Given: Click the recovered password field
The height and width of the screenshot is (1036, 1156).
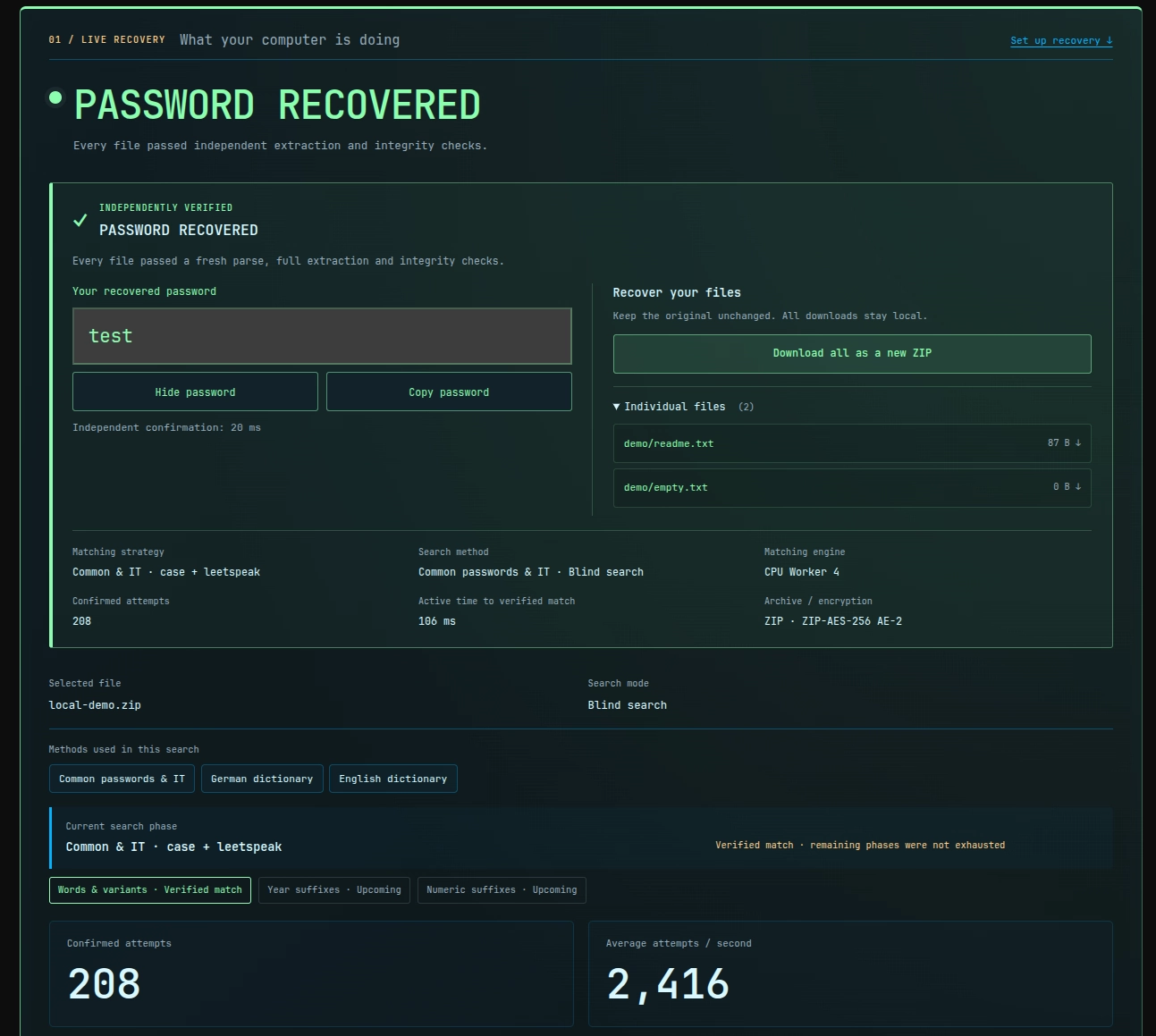Looking at the screenshot, I should pyautogui.click(x=322, y=336).
